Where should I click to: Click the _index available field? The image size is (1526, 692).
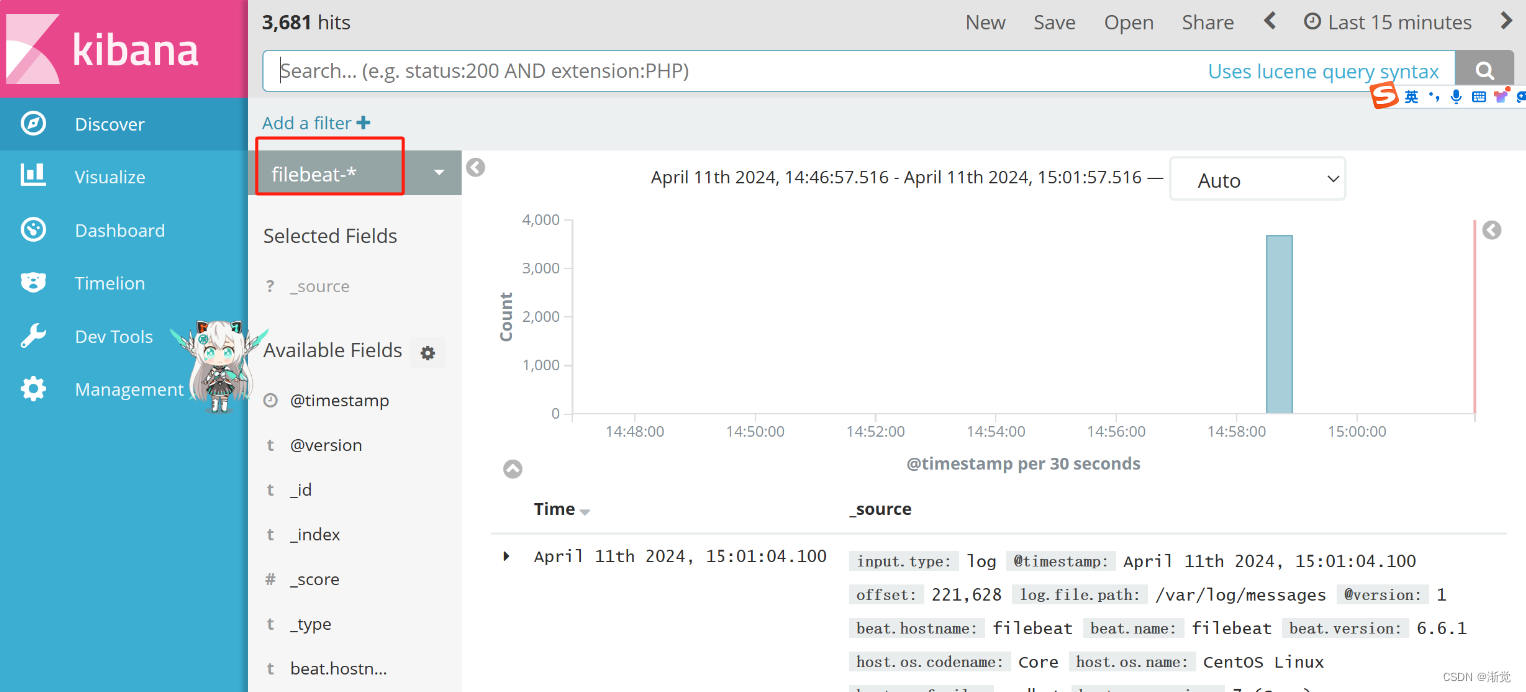tap(315, 535)
